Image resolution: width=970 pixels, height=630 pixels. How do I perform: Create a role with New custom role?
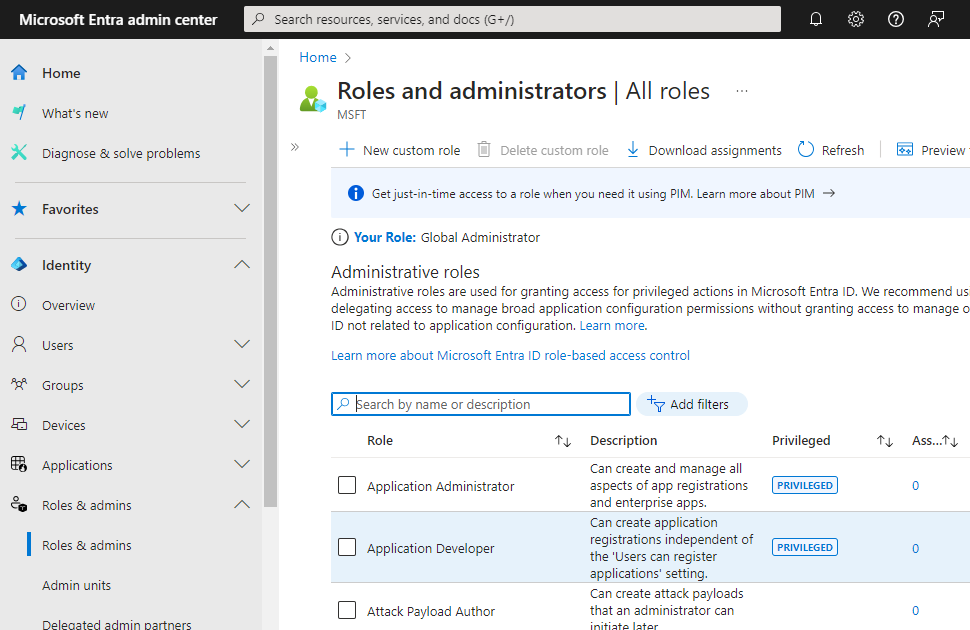(399, 149)
